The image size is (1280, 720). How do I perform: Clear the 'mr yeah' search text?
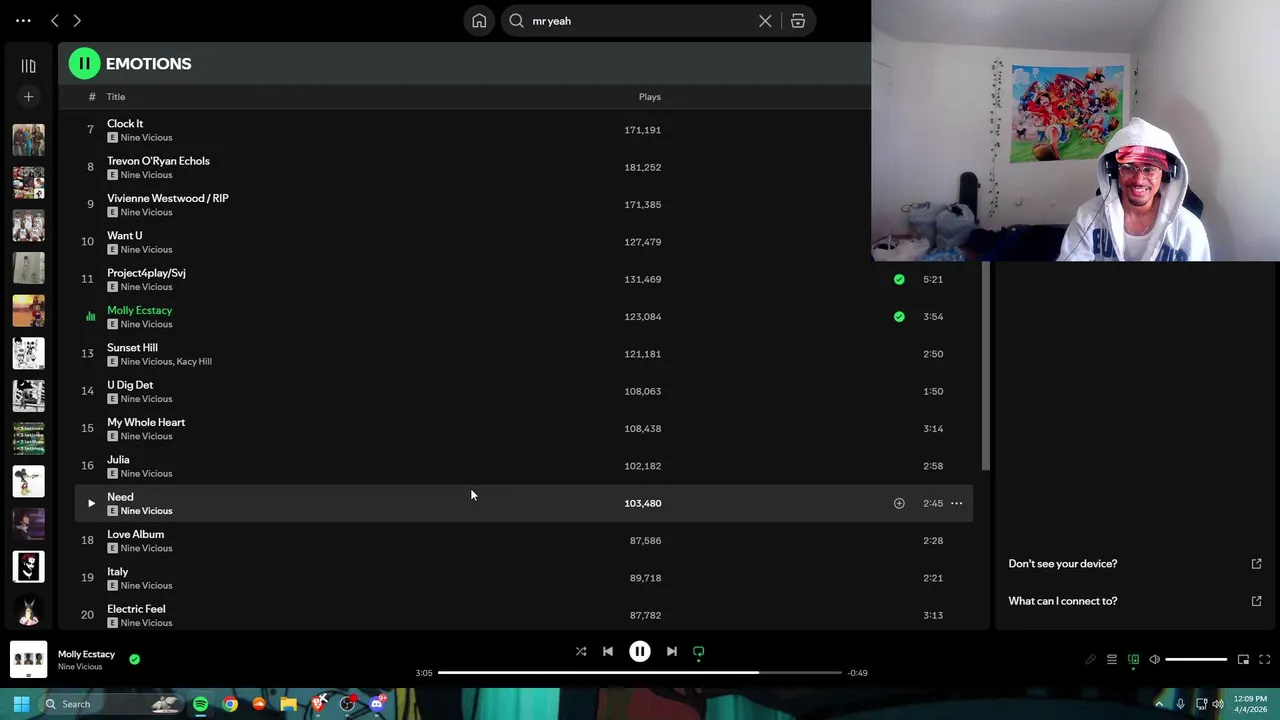coord(765,21)
